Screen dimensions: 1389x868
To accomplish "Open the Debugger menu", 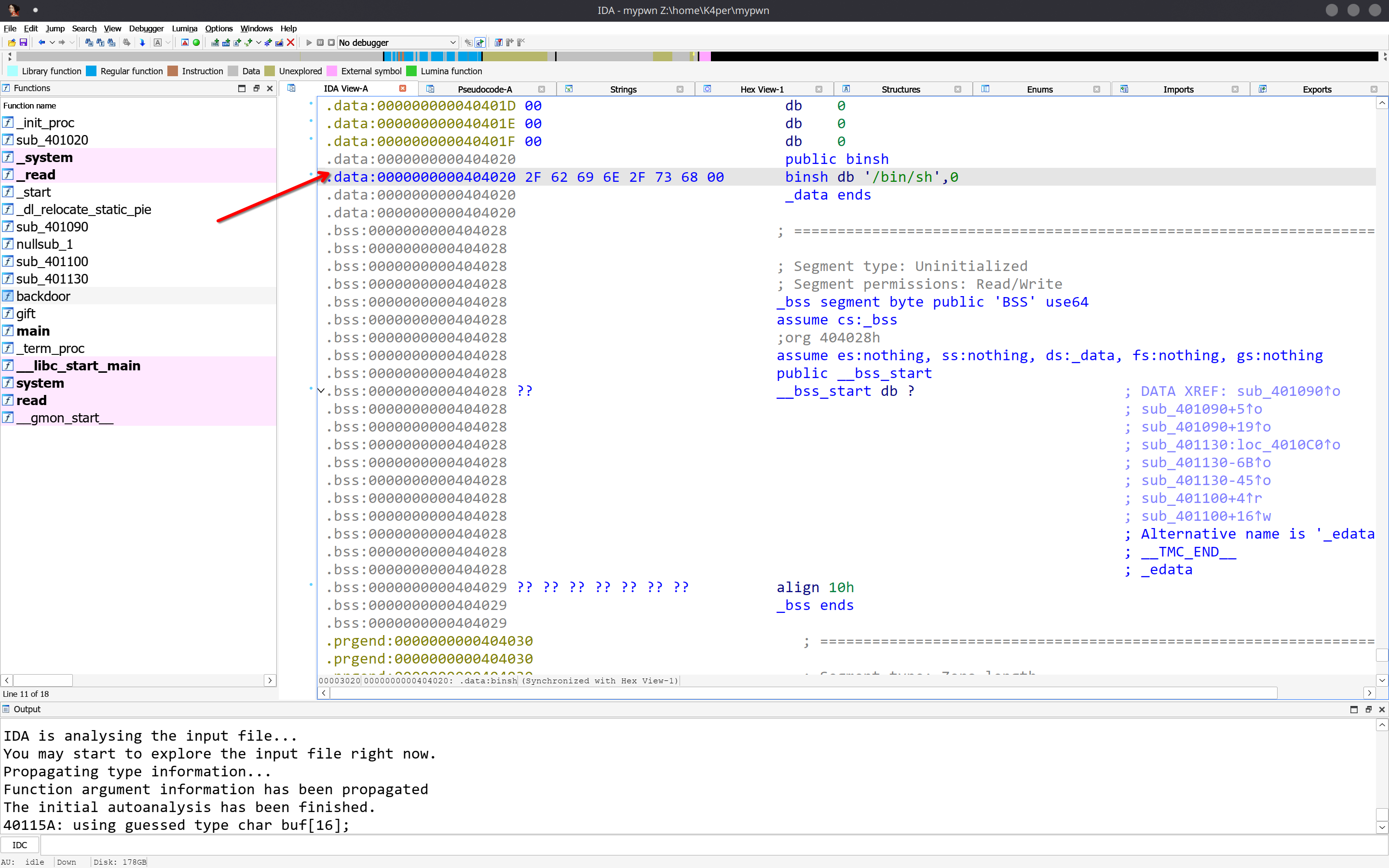I will click(x=146, y=28).
